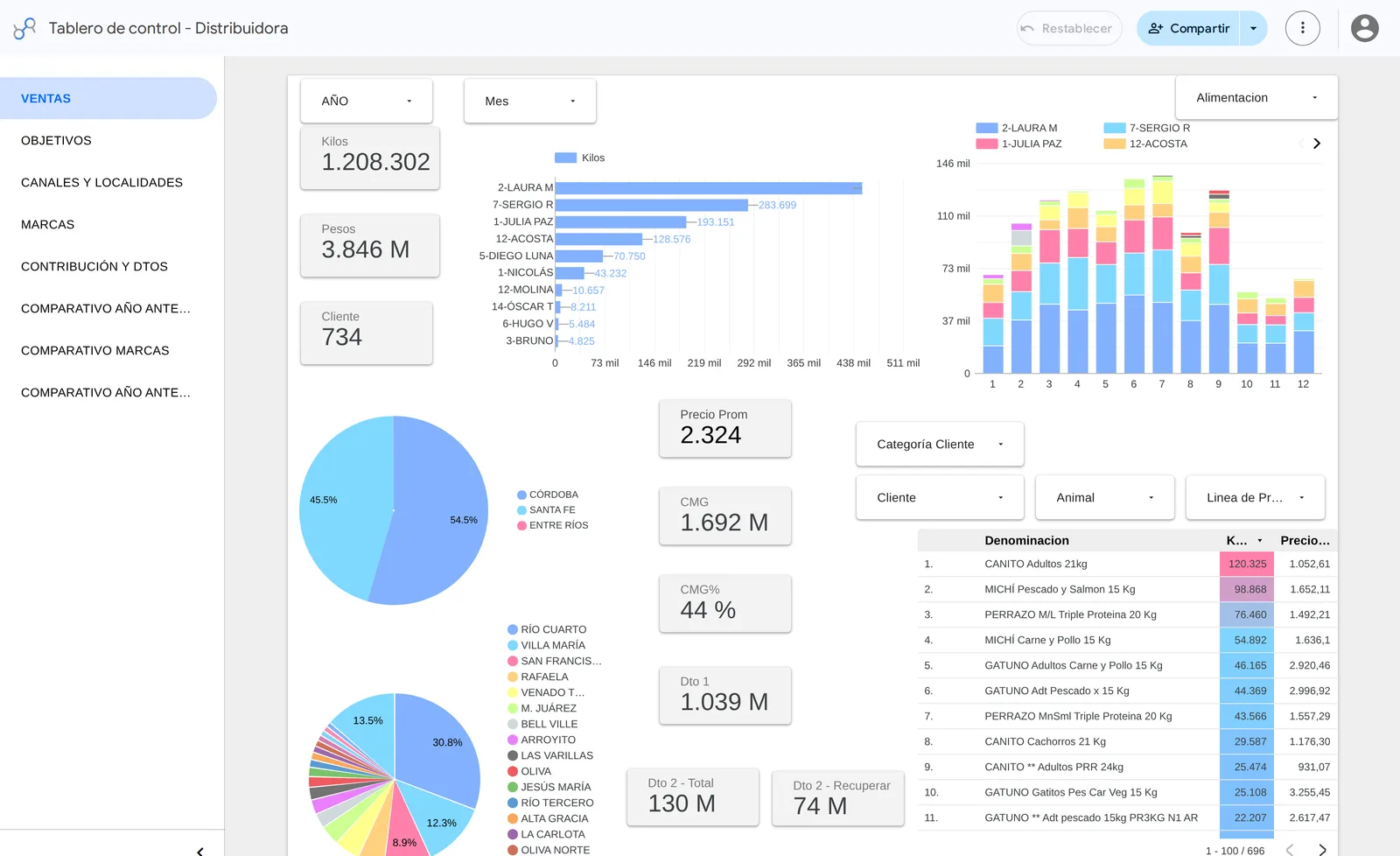Select row MICHÍ Pescado y Salmon 15 Kg
This screenshot has width=1400, height=856.
(1127, 589)
